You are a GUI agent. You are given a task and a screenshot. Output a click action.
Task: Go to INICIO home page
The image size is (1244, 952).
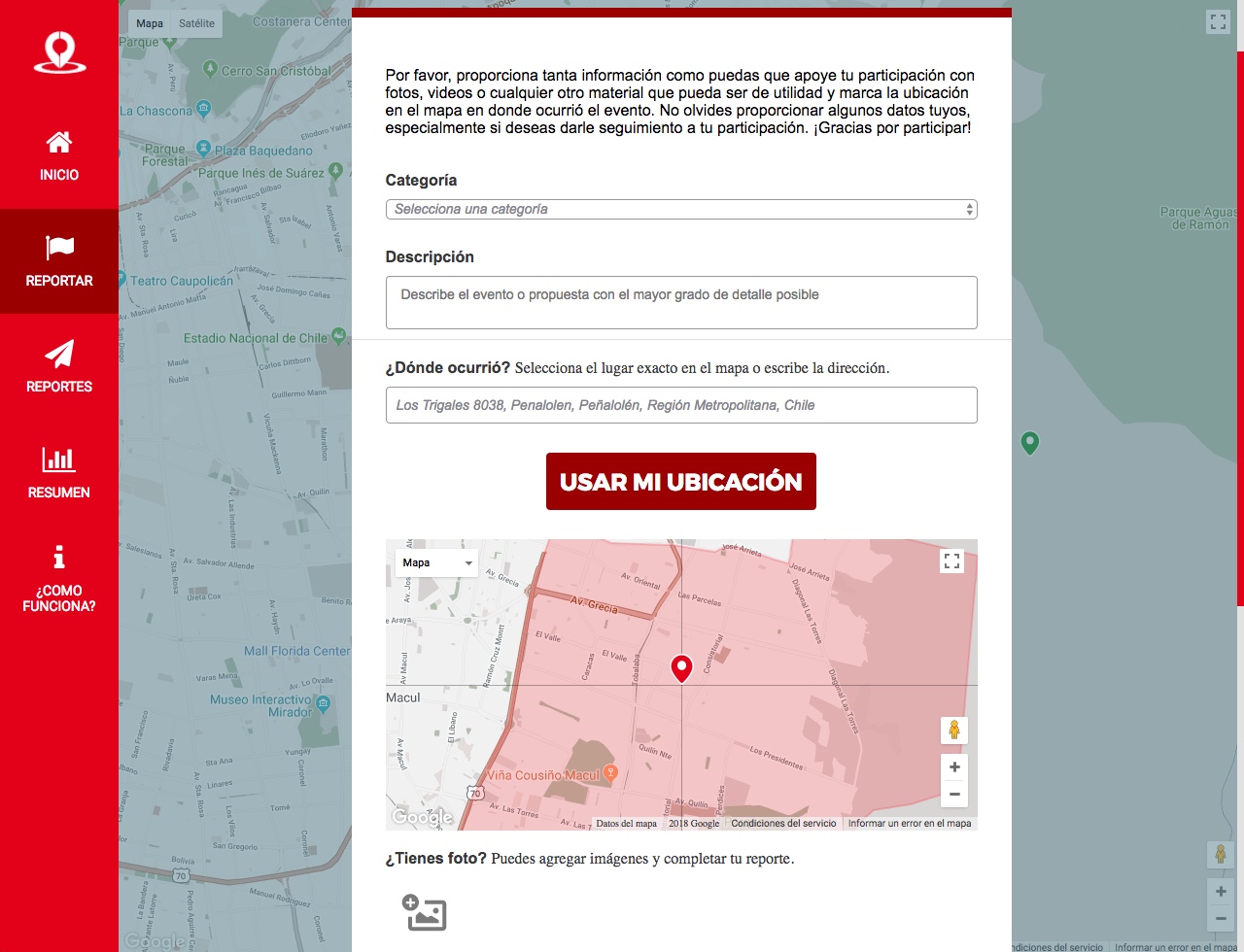(59, 156)
